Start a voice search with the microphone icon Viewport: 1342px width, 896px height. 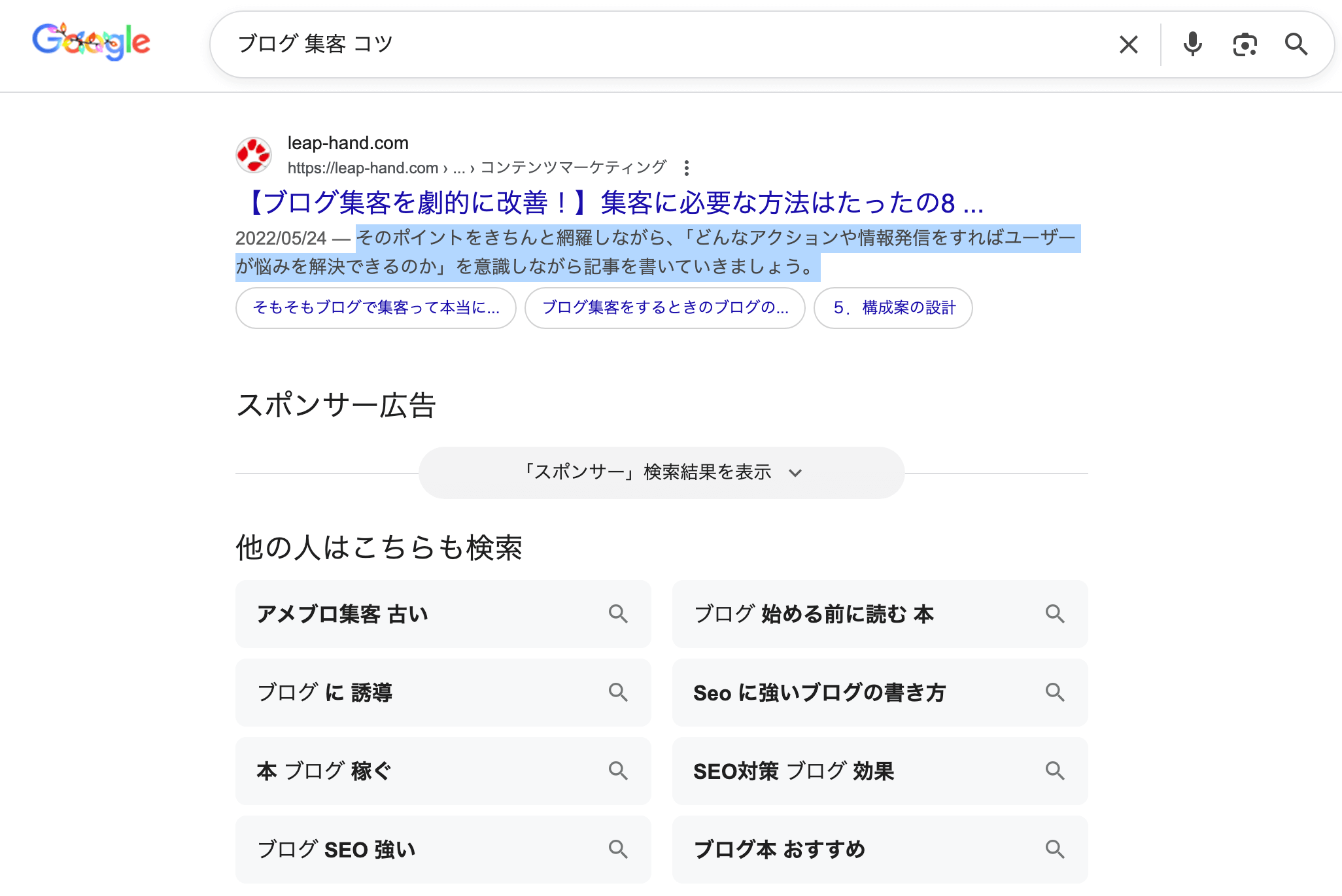pyautogui.click(x=1192, y=44)
